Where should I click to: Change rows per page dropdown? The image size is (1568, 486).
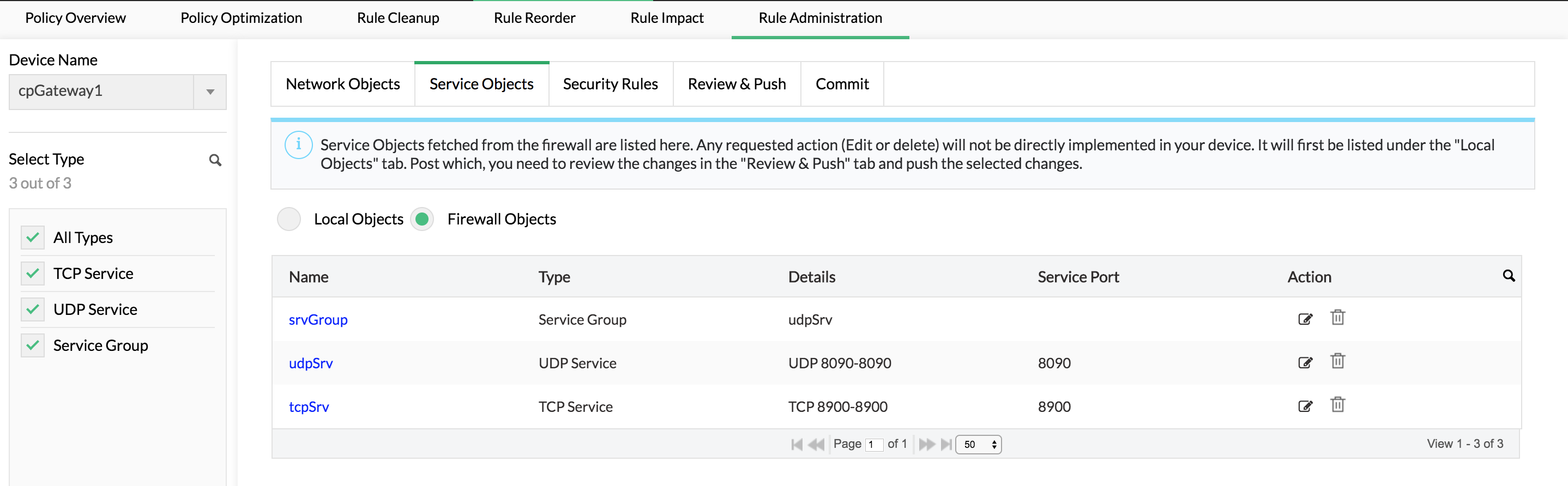pyautogui.click(x=978, y=445)
